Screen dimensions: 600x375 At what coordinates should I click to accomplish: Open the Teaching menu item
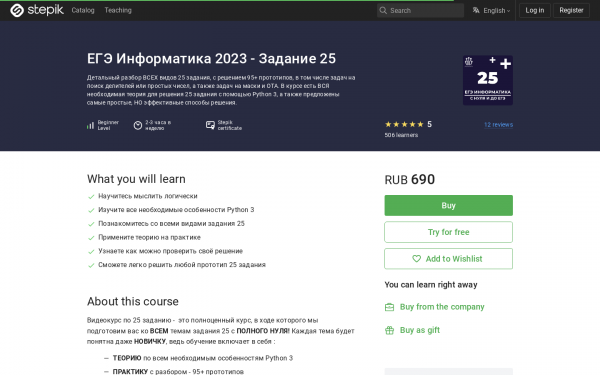(x=118, y=10)
